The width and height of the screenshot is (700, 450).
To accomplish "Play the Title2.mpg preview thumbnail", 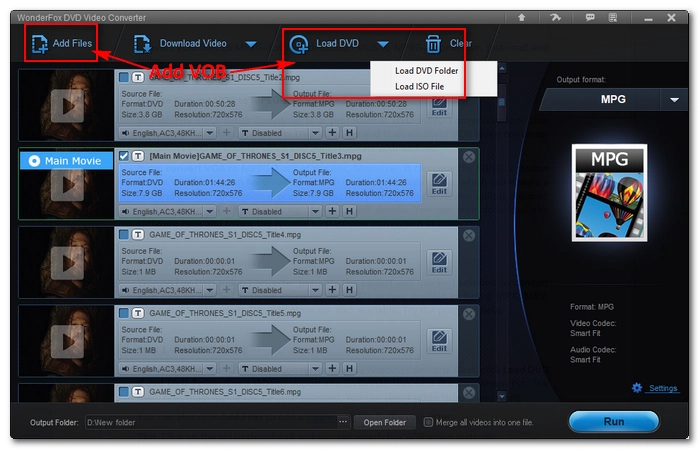I will coord(67,106).
